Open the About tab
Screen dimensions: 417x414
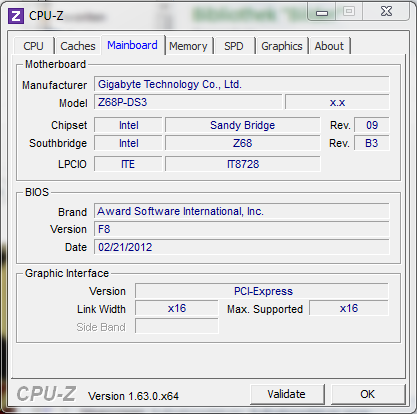(329, 46)
